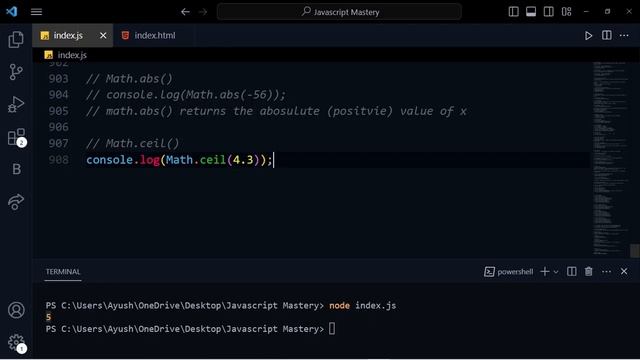
Task: Create new terminal with plus icon
Action: pos(544,272)
